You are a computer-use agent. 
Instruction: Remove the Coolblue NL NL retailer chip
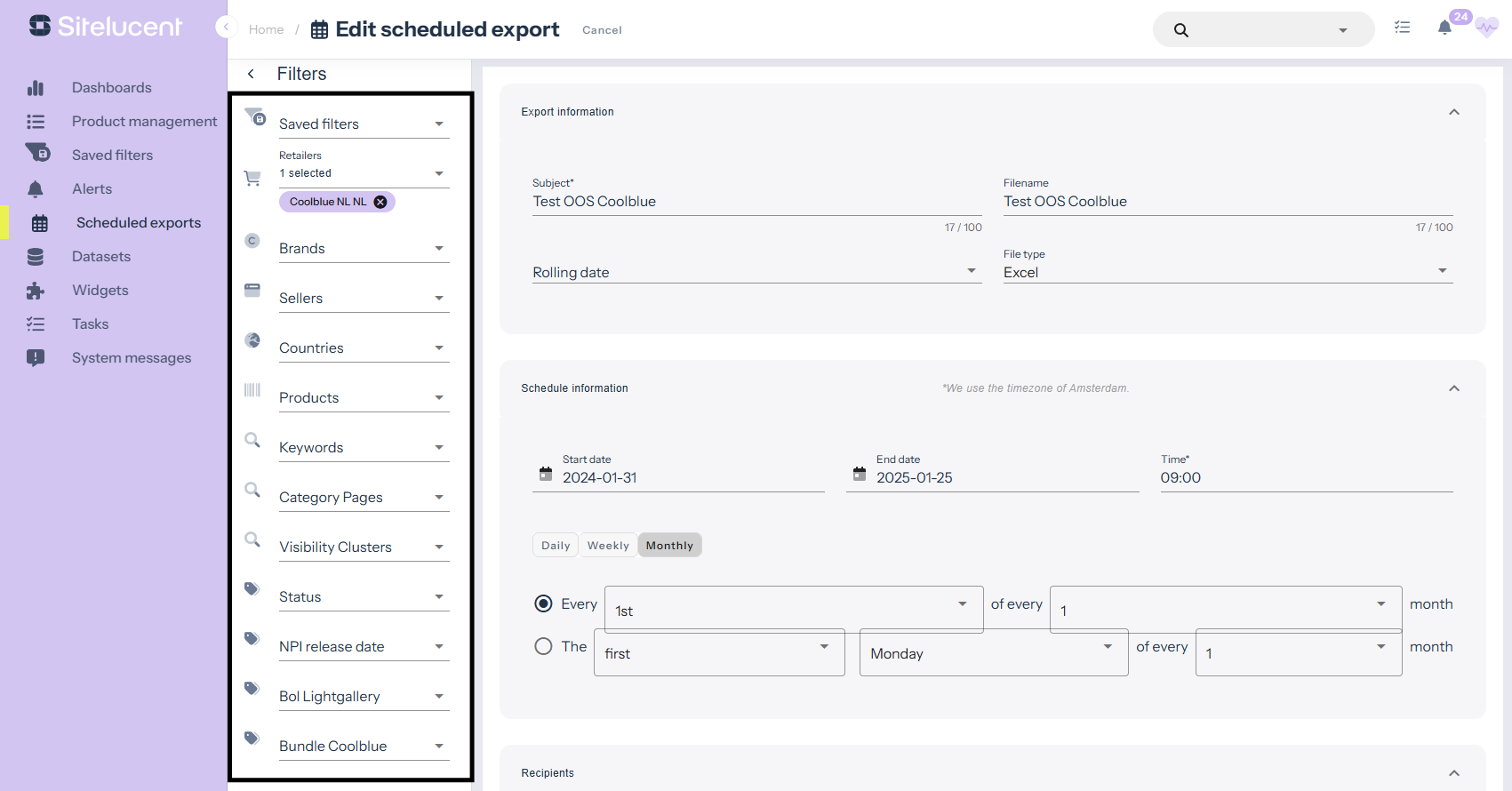point(380,202)
